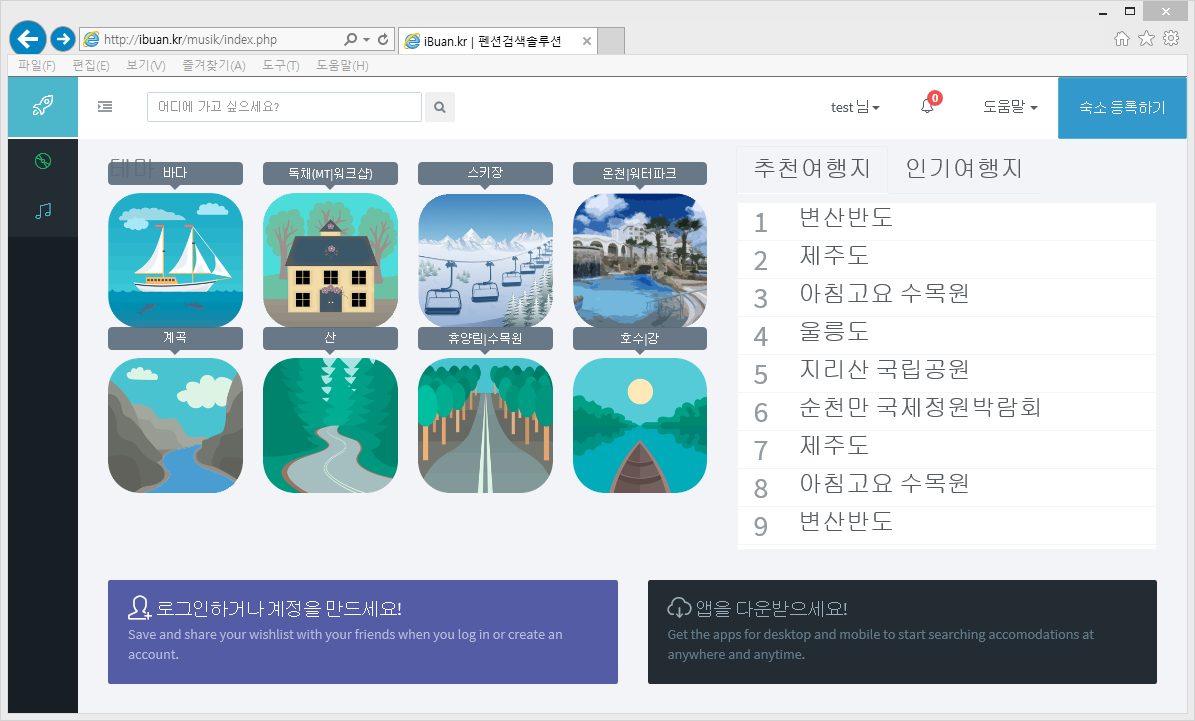Open the notification bell icon
The width and height of the screenshot is (1195, 721).
927,107
